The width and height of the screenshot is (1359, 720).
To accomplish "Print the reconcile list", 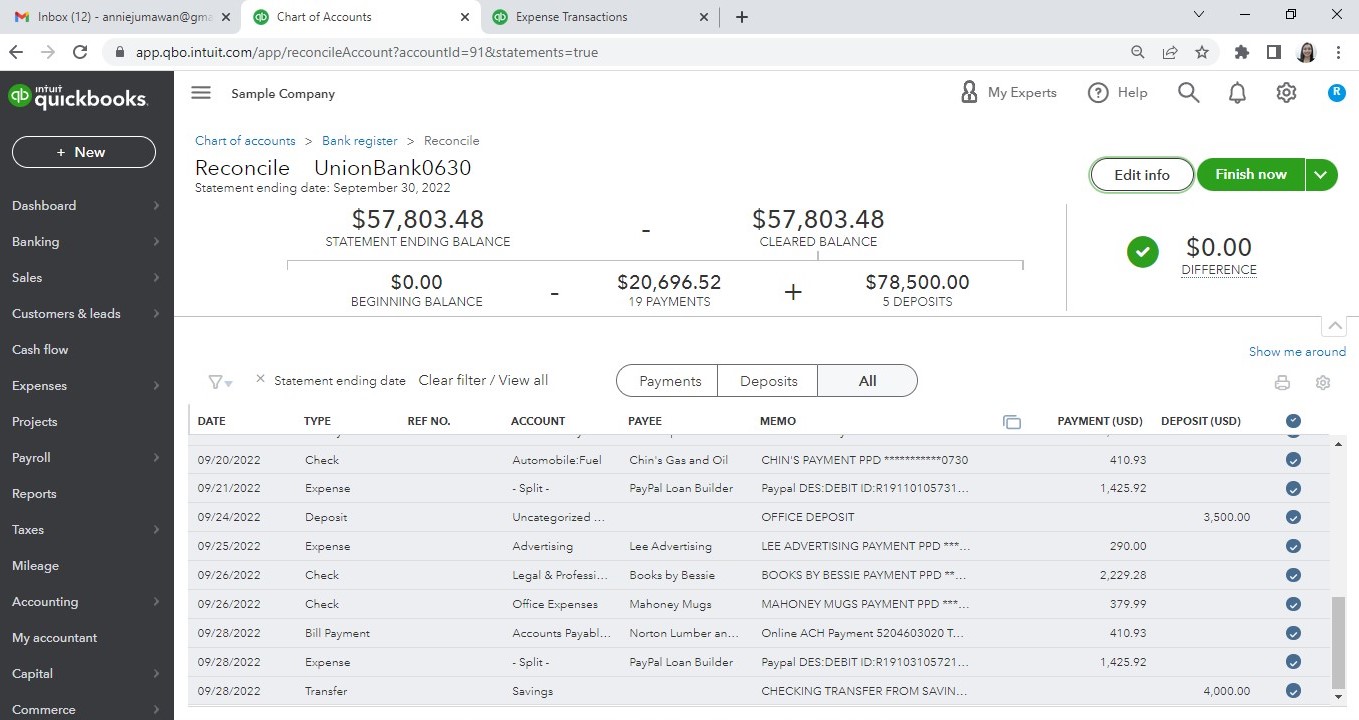I will click(1282, 383).
